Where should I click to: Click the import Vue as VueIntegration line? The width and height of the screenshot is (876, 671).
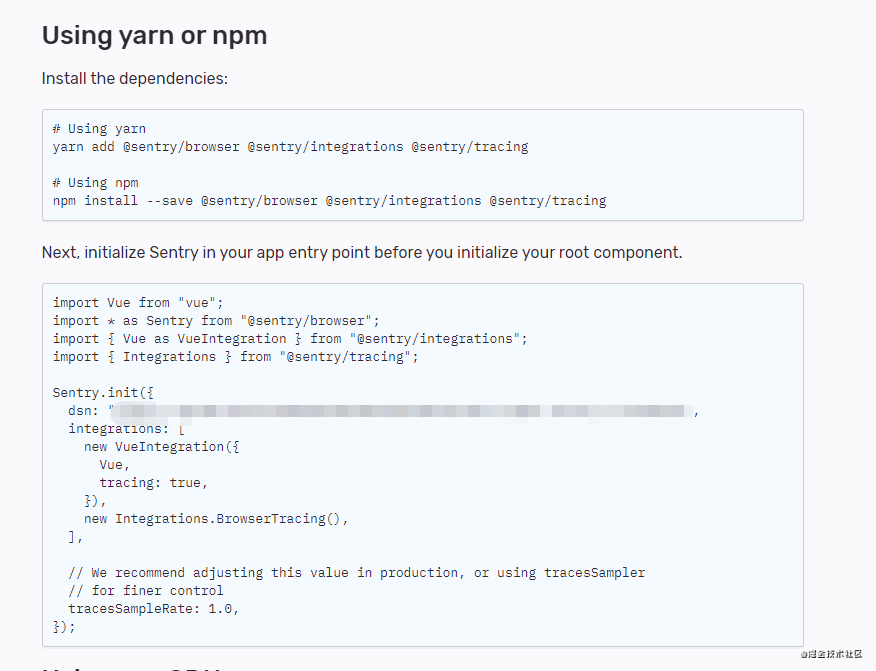pos(290,338)
